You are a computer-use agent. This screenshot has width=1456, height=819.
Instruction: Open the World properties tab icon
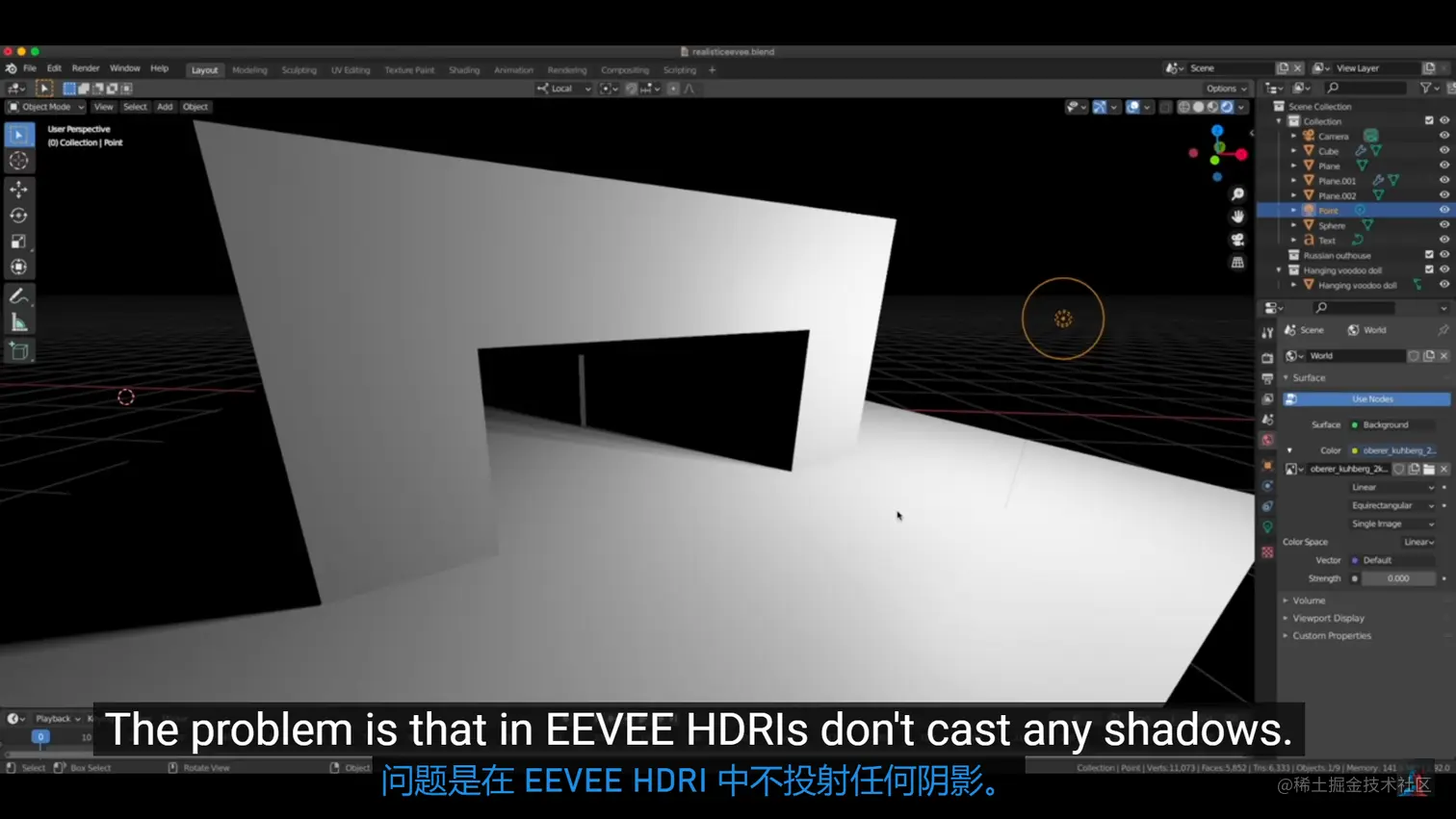(1267, 440)
